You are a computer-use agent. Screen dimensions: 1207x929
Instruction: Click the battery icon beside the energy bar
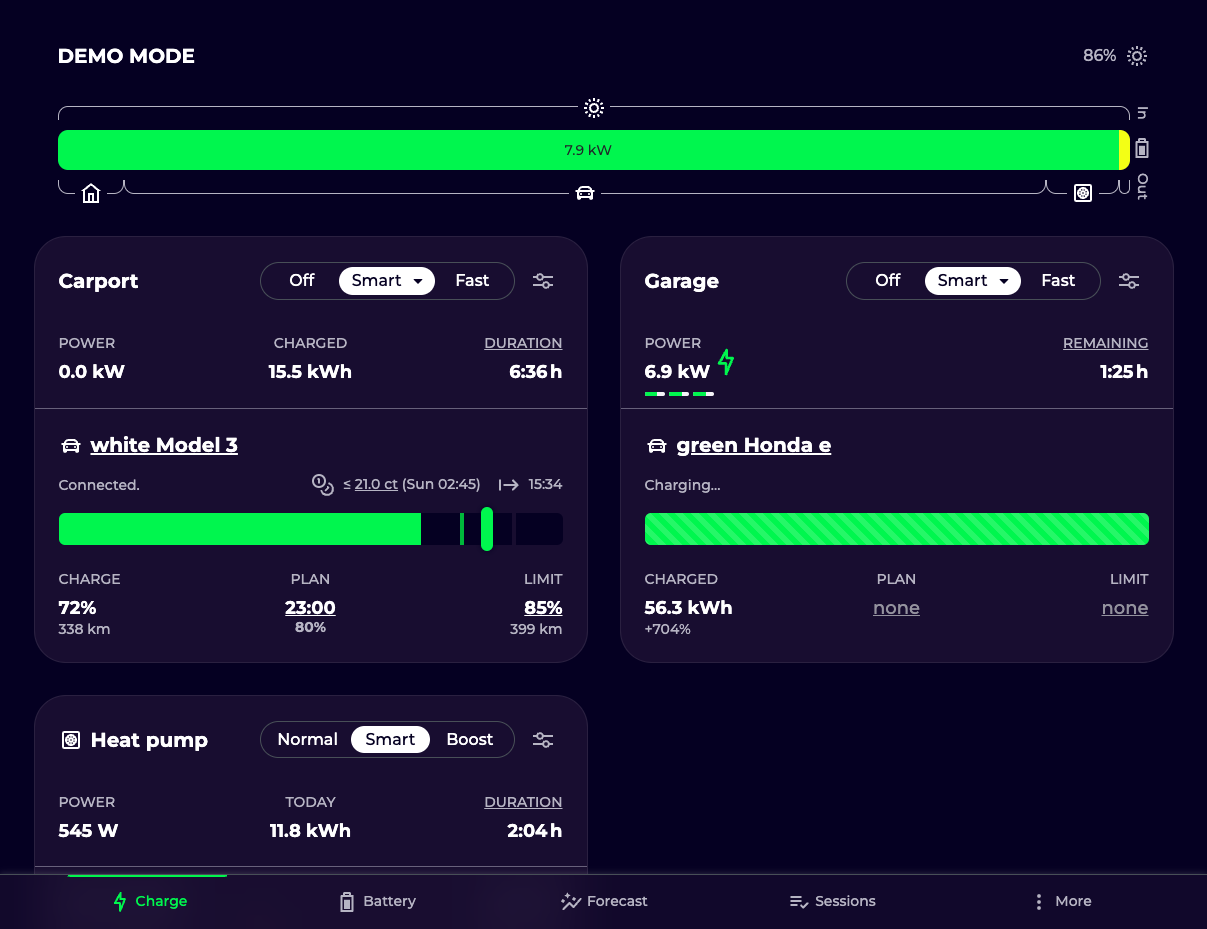[1142, 149]
